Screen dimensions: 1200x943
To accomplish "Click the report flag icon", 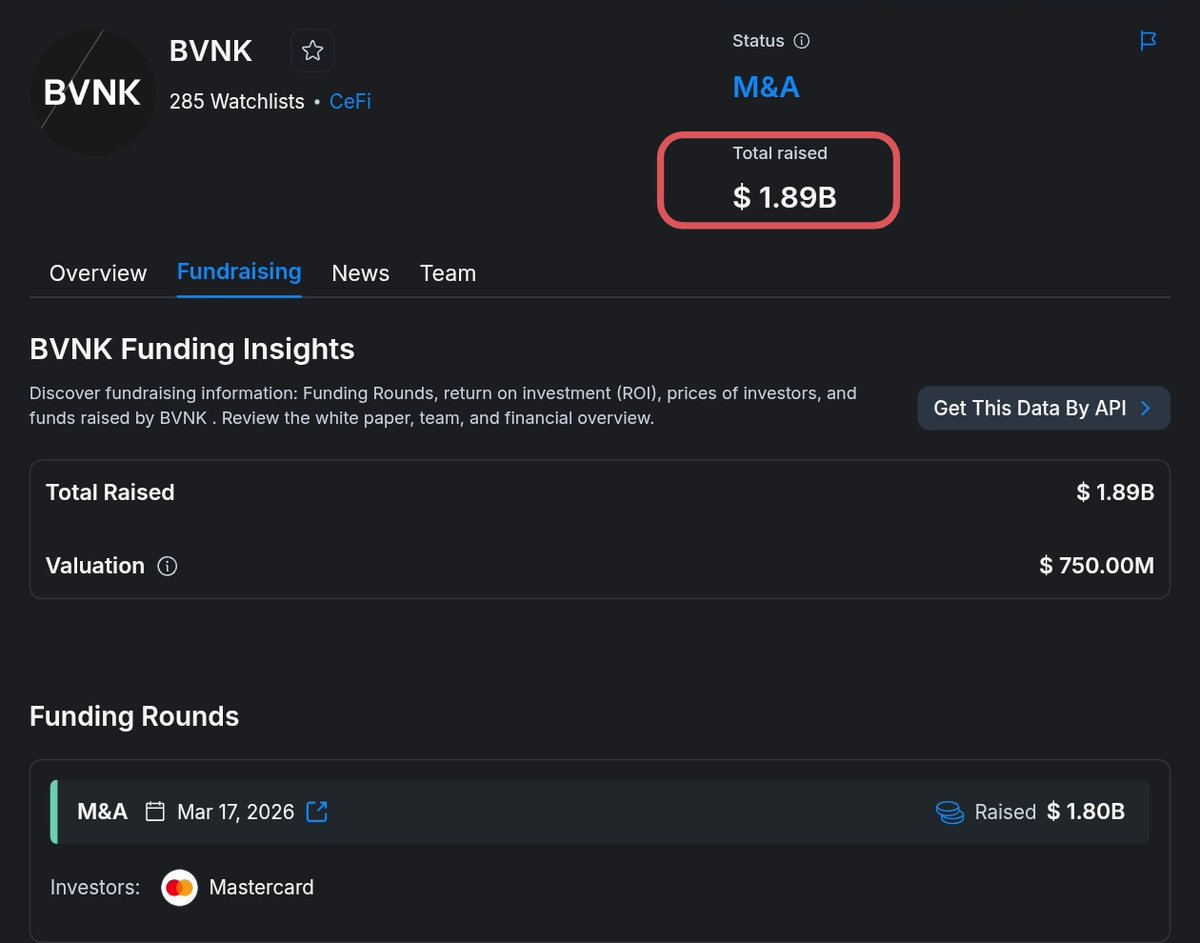I will (1148, 41).
